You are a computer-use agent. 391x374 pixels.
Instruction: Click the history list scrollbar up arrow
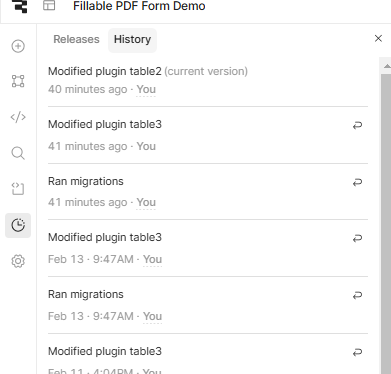pyautogui.click(x=387, y=66)
